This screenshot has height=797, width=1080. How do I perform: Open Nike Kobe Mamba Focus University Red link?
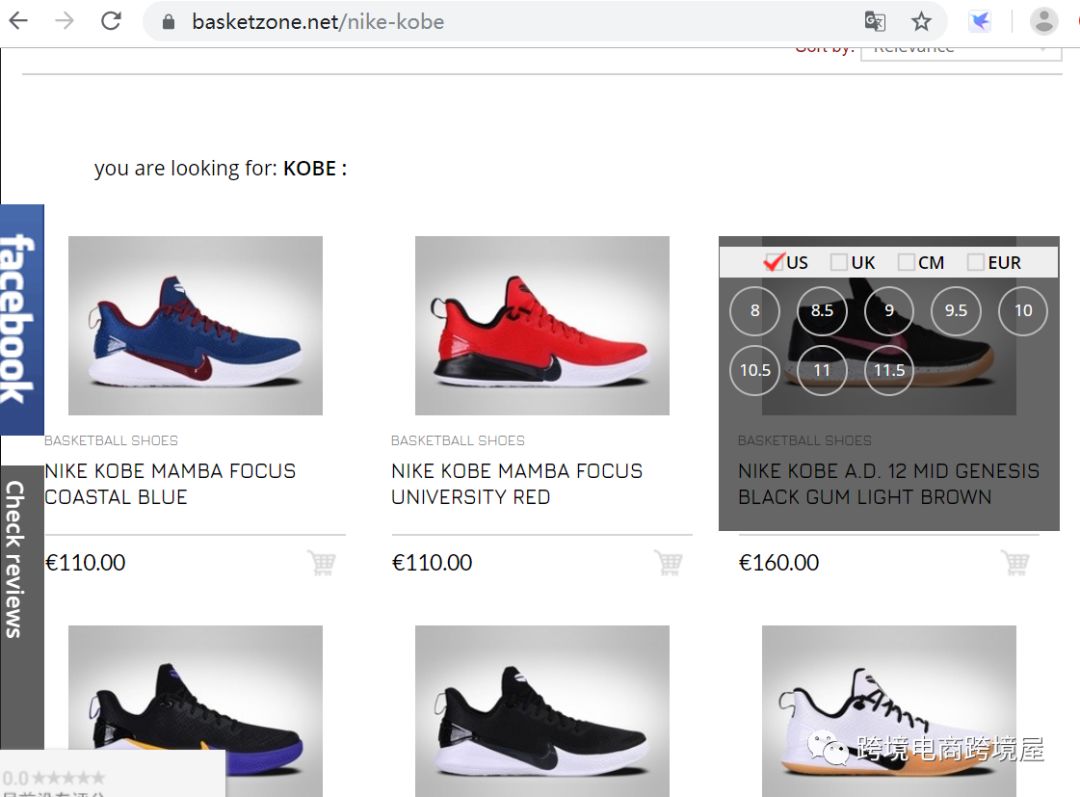[x=517, y=484]
